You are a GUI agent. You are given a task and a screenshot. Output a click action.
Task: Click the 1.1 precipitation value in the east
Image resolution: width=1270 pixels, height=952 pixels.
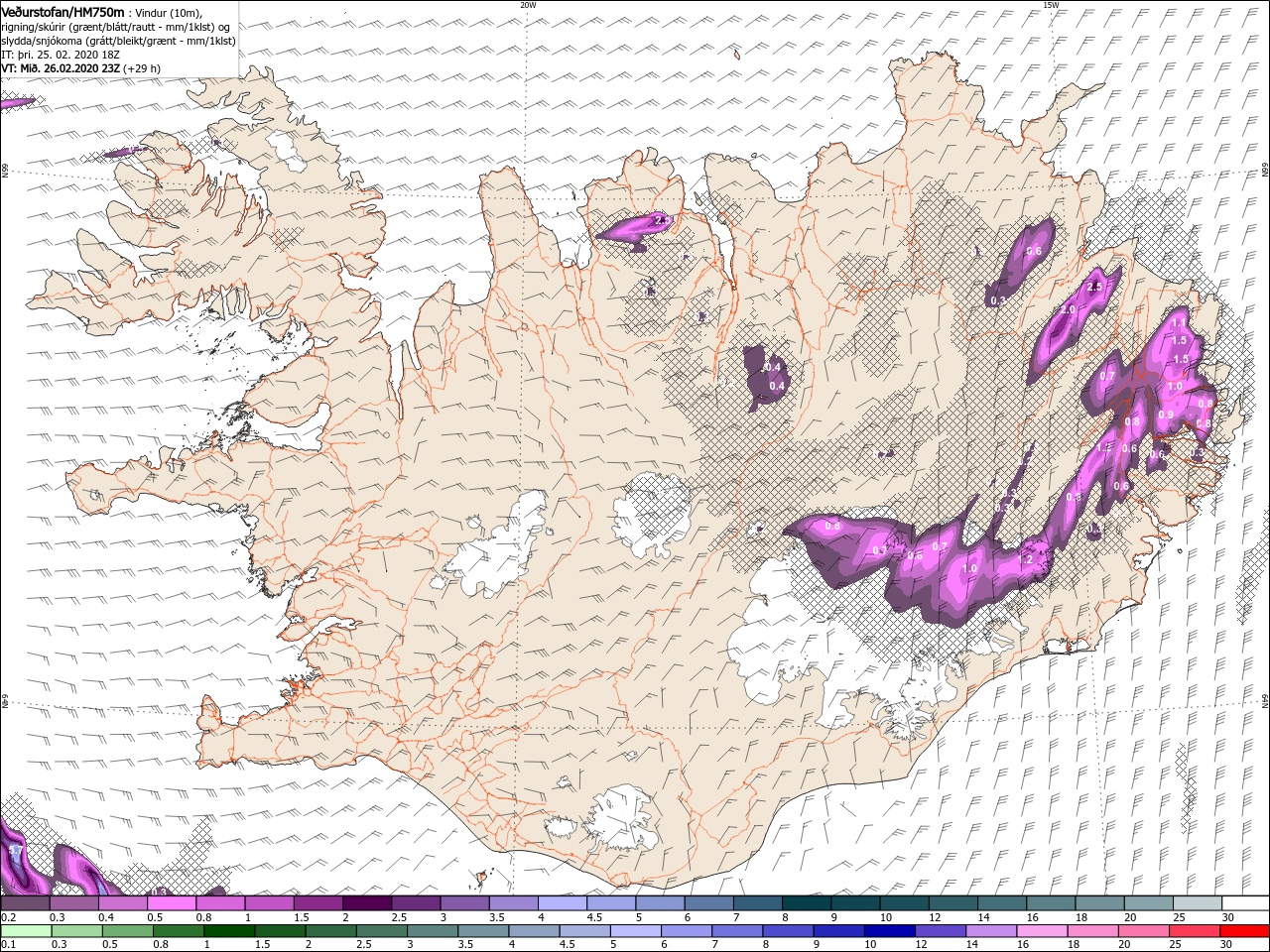(x=1177, y=323)
